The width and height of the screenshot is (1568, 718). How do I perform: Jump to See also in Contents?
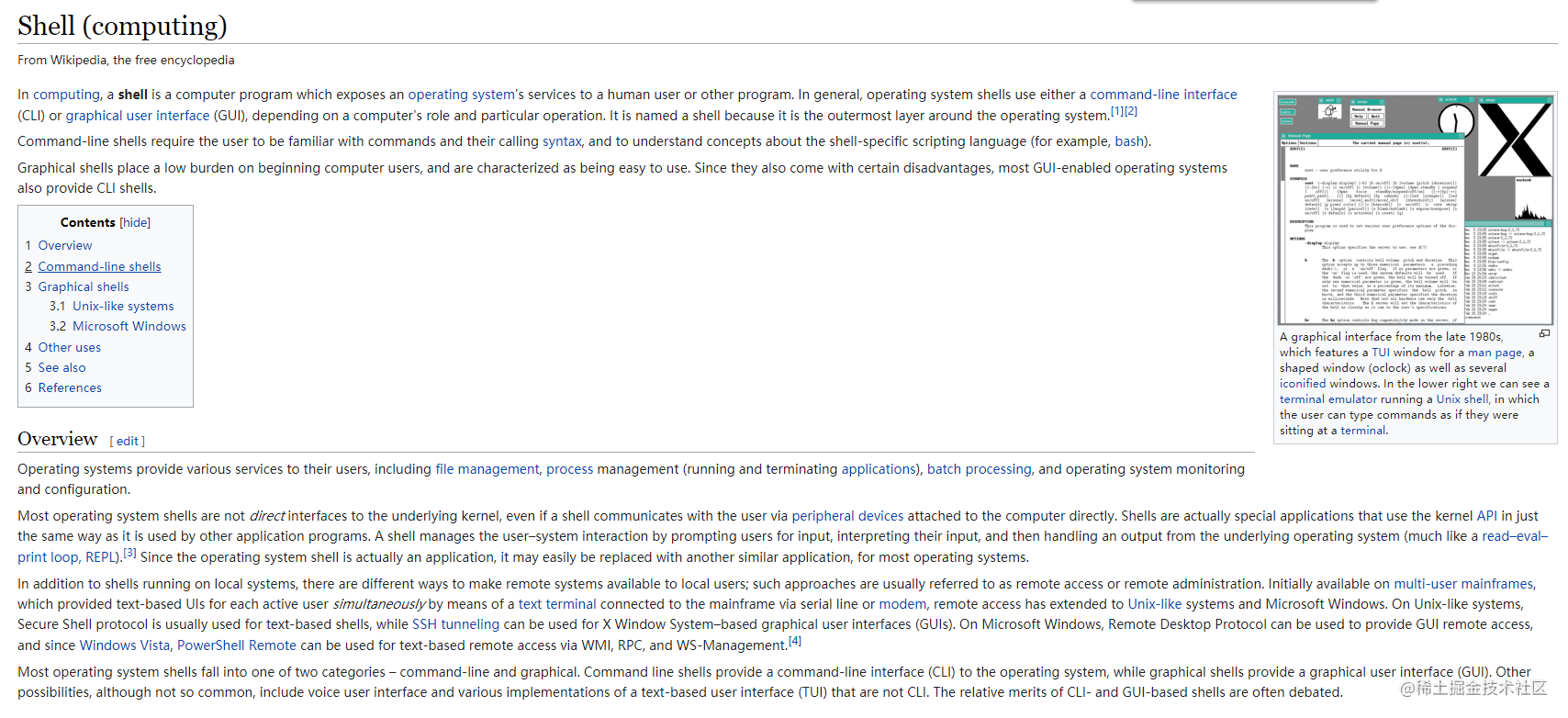pos(62,367)
